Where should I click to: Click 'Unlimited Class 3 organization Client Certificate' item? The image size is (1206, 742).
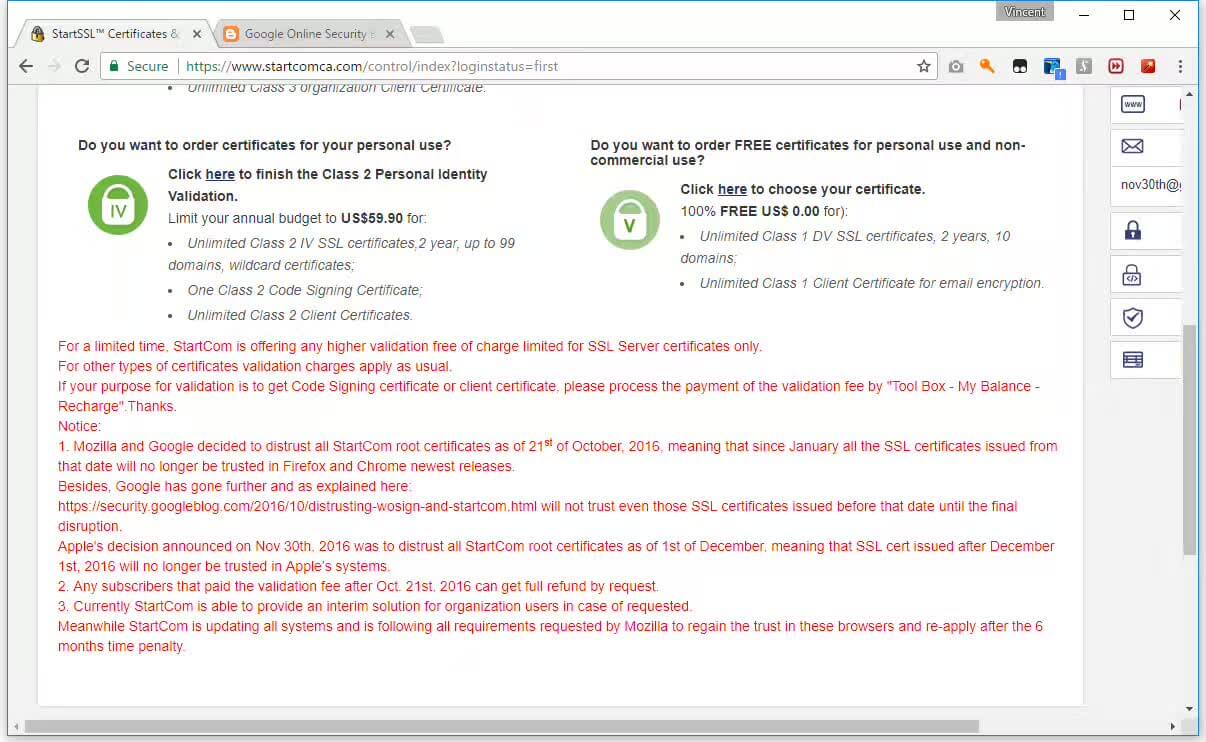point(336,88)
